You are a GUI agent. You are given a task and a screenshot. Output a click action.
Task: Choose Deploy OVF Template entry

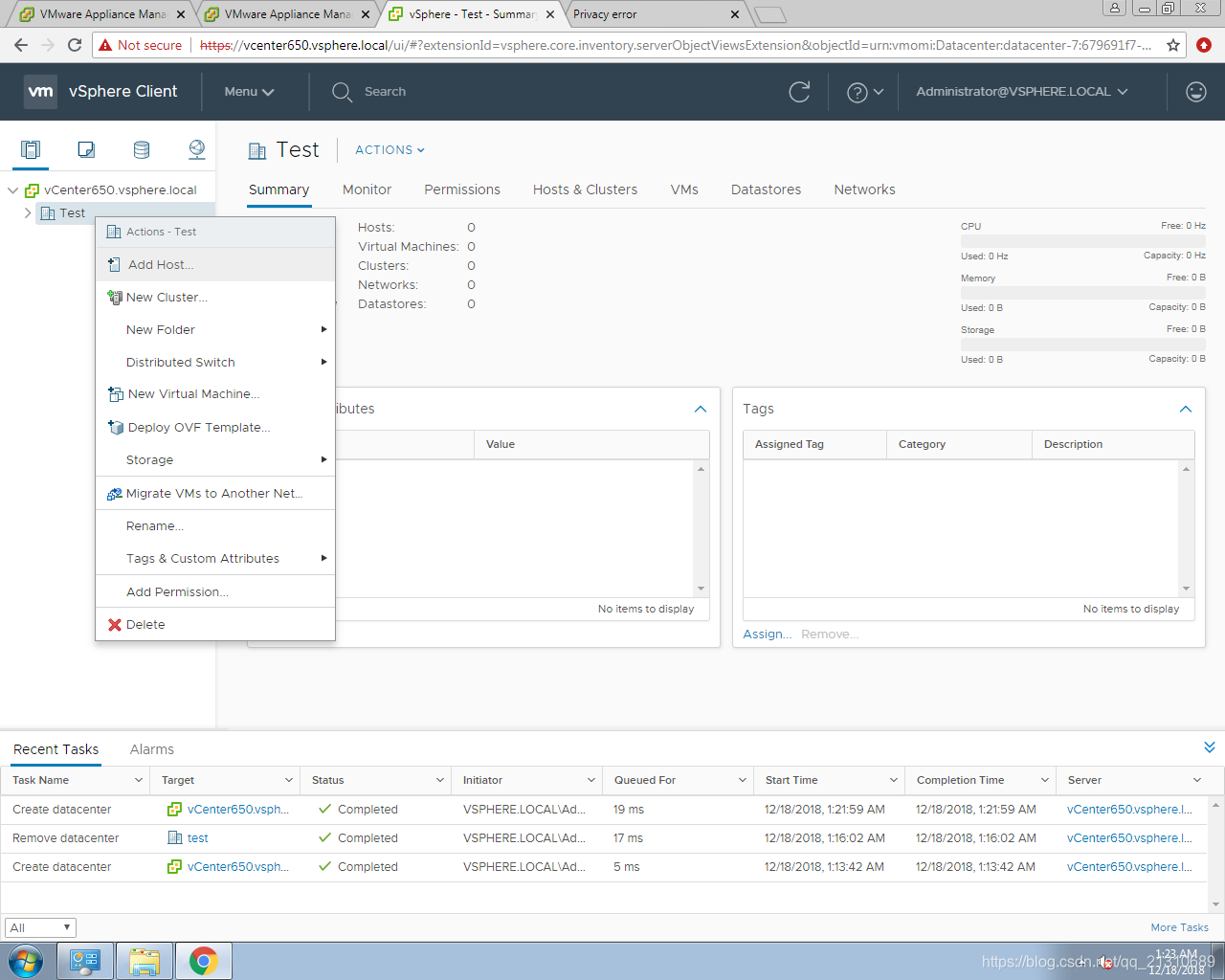215,428
